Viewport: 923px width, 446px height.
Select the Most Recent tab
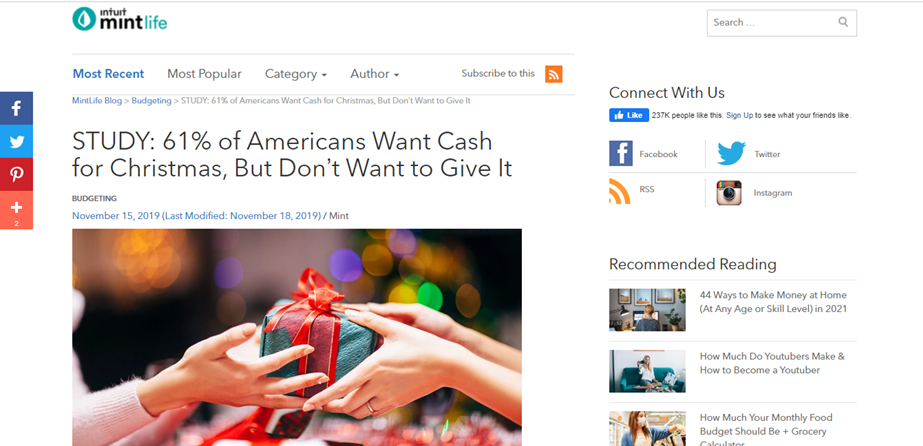pyautogui.click(x=108, y=74)
